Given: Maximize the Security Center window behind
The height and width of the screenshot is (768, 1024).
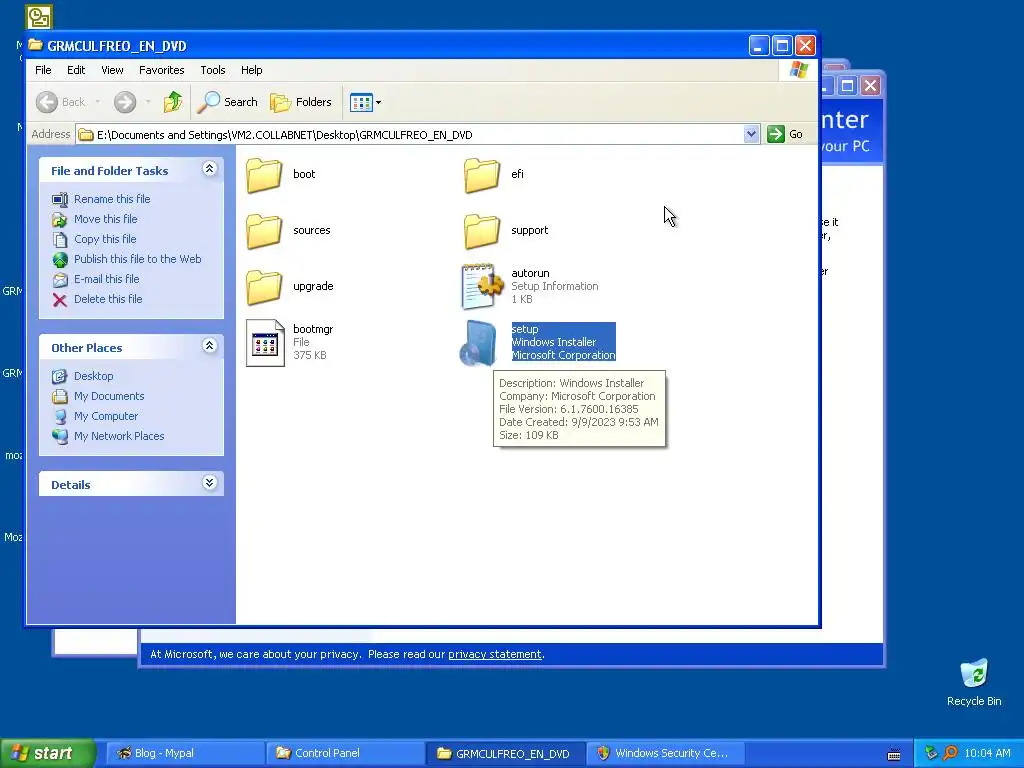Looking at the screenshot, I should (x=847, y=86).
